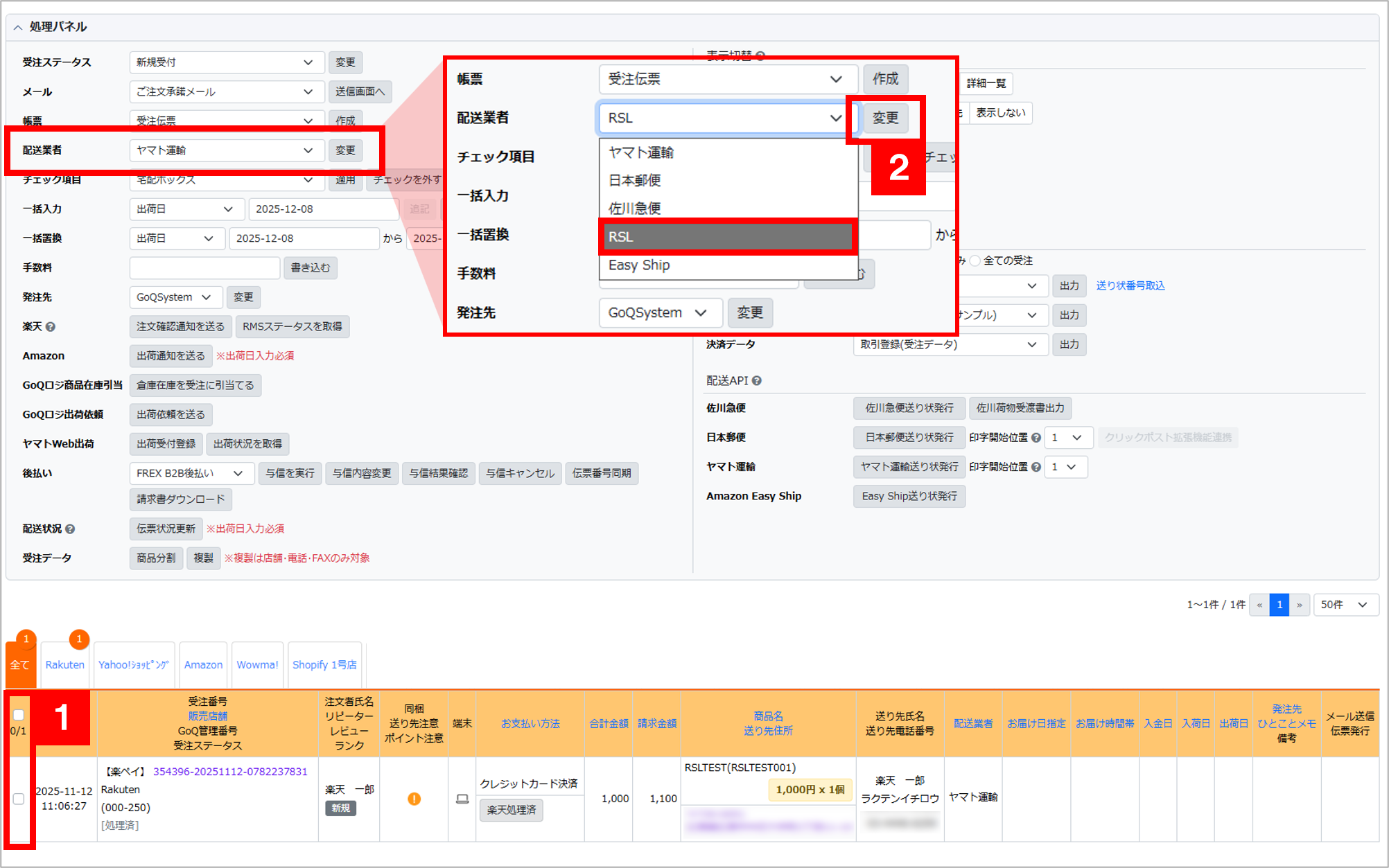Screen dimensions: 1389x868
Task: Switch to Amazon store tab
Action: coord(203,665)
